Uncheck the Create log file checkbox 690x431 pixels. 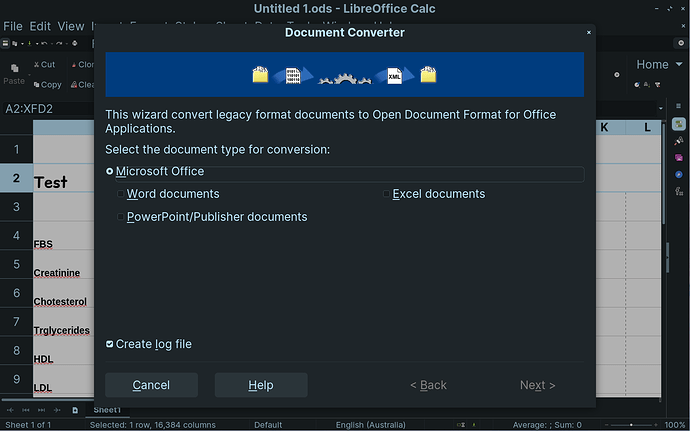coord(110,344)
